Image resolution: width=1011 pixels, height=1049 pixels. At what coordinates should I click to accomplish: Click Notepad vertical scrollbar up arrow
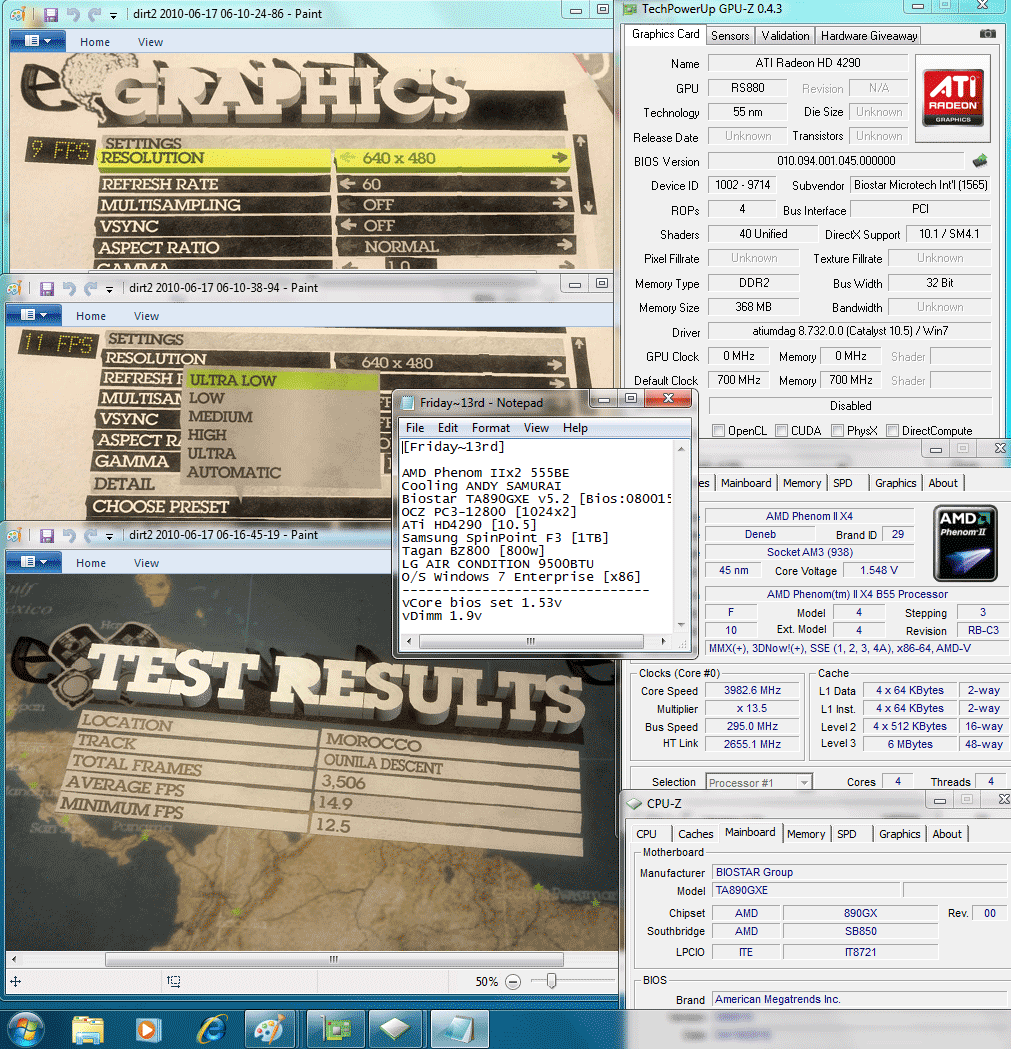[x=680, y=449]
